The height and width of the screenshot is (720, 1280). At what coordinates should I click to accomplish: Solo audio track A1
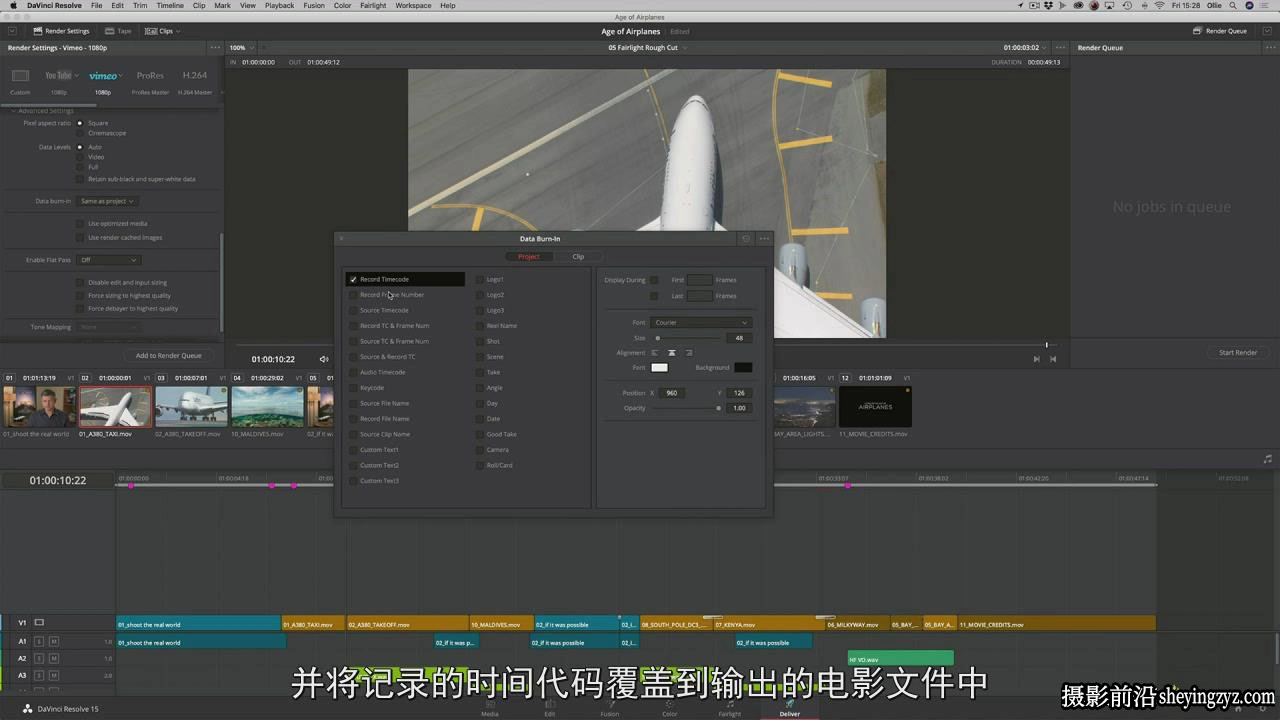point(39,642)
